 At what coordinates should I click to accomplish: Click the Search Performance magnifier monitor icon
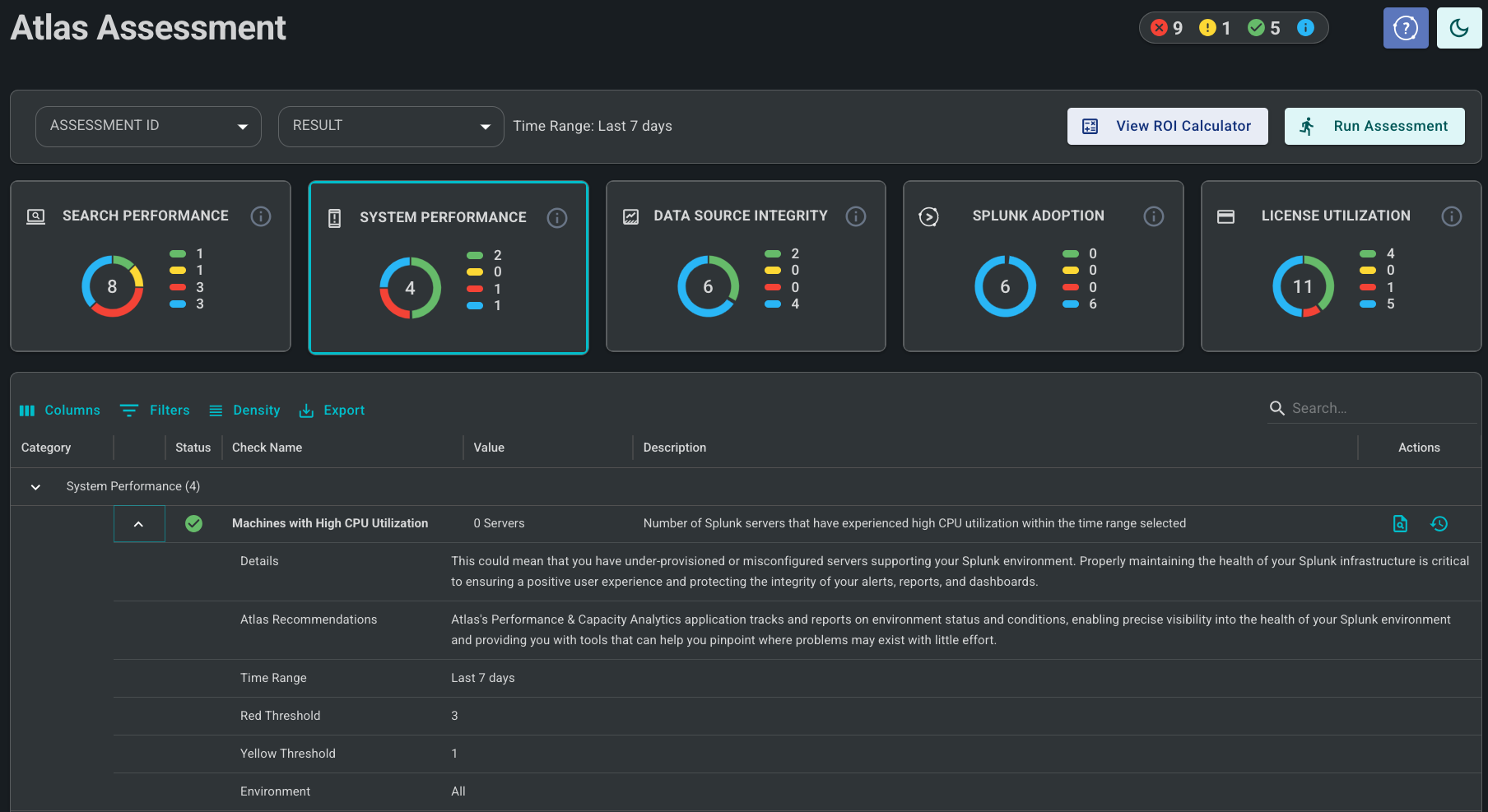click(x=35, y=216)
